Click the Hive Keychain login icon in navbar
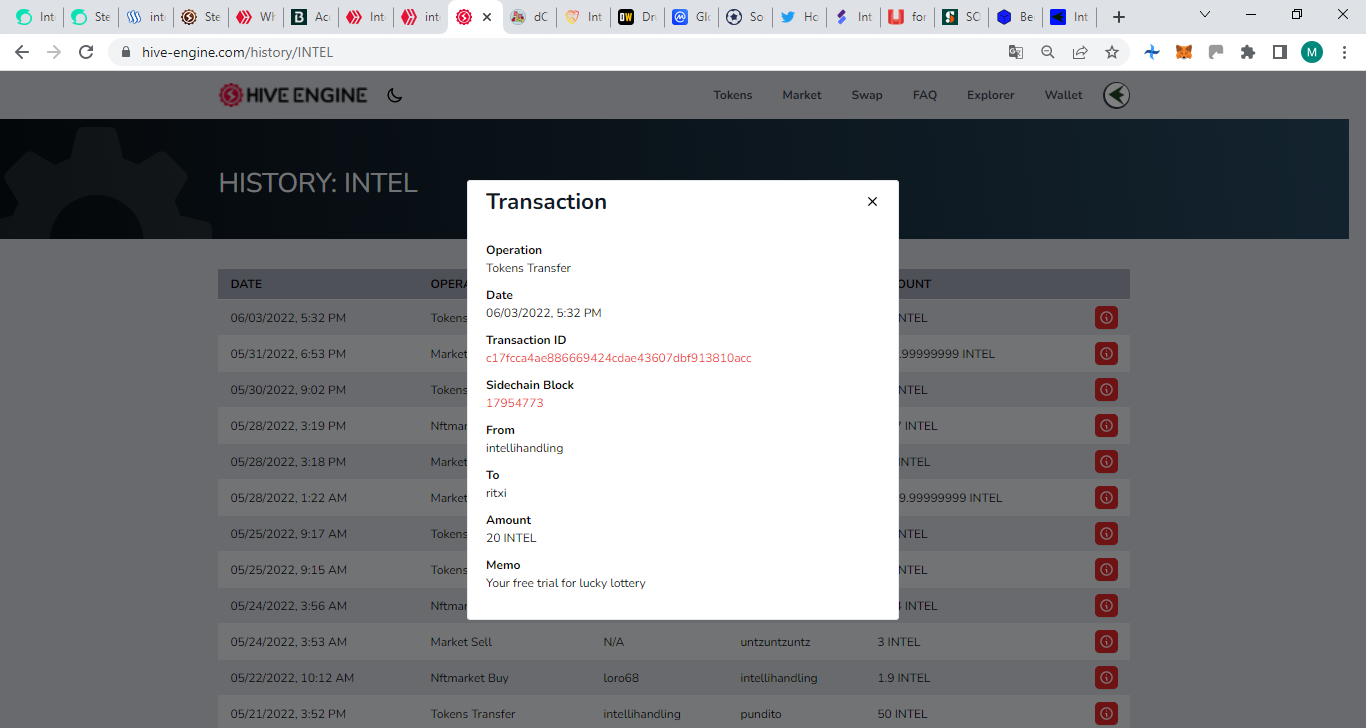Viewport: 1366px width, 728px height. [x=1116, y=95]
